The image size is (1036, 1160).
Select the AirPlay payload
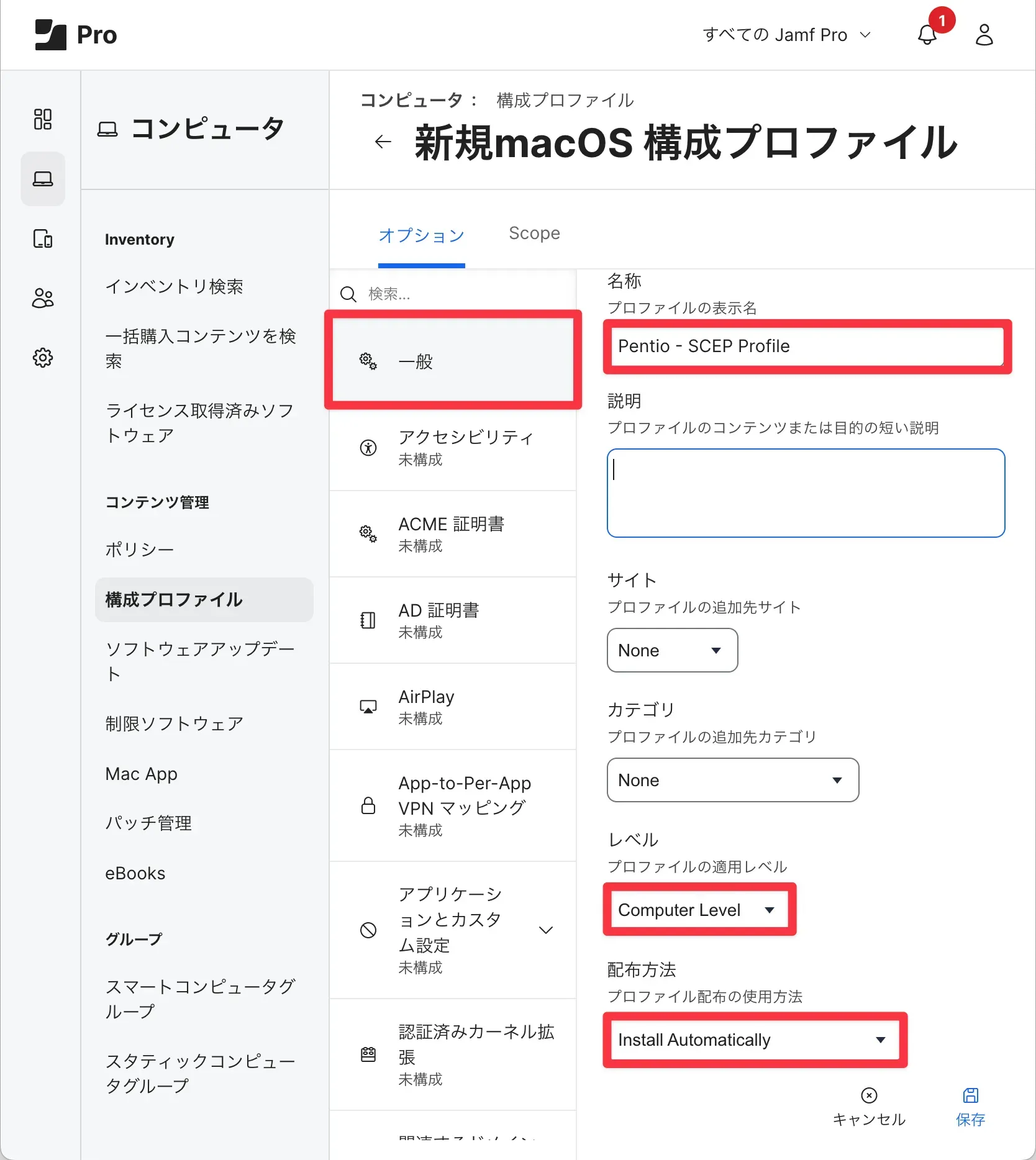(453, 706)
